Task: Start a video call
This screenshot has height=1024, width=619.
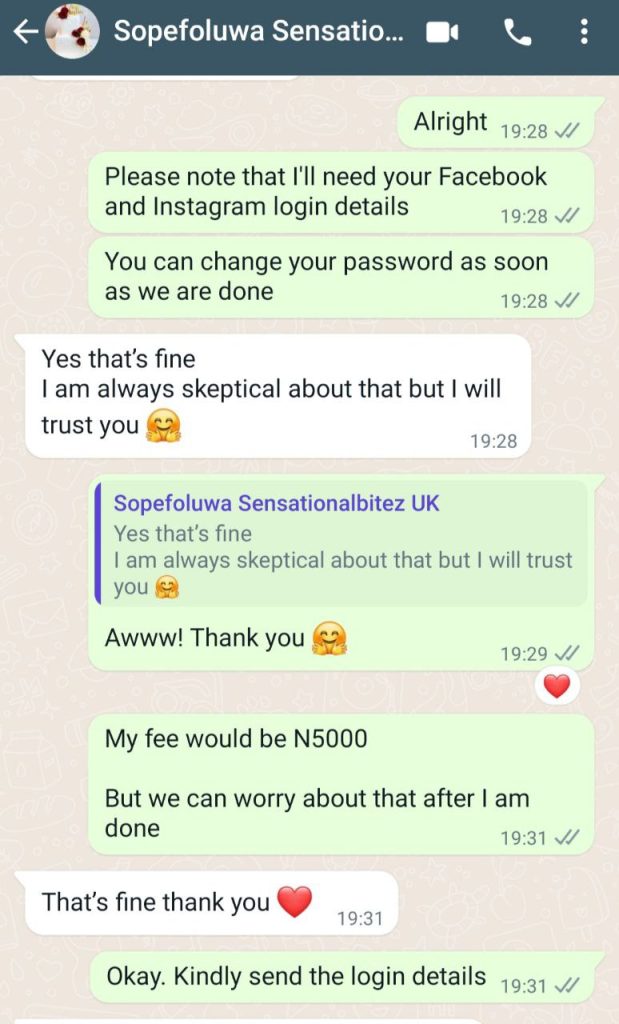Action: [x=442, y=32]
